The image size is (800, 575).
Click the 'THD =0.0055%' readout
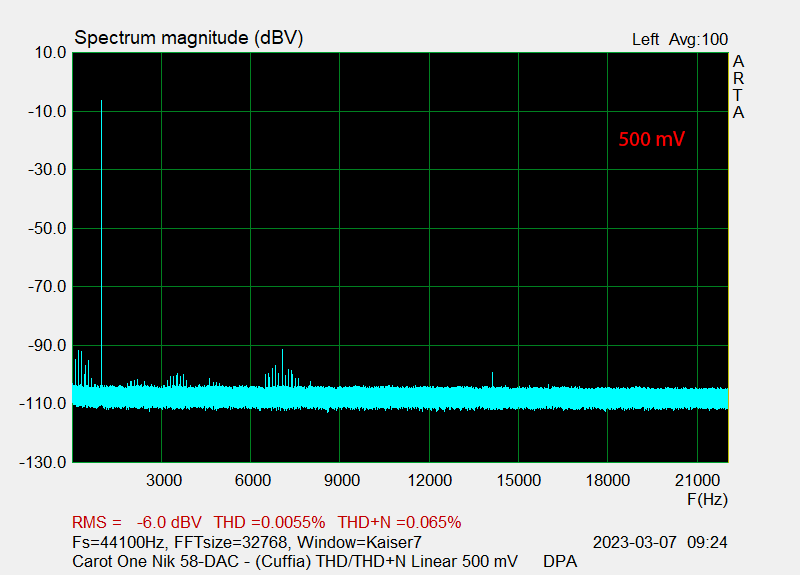[269, 522]
